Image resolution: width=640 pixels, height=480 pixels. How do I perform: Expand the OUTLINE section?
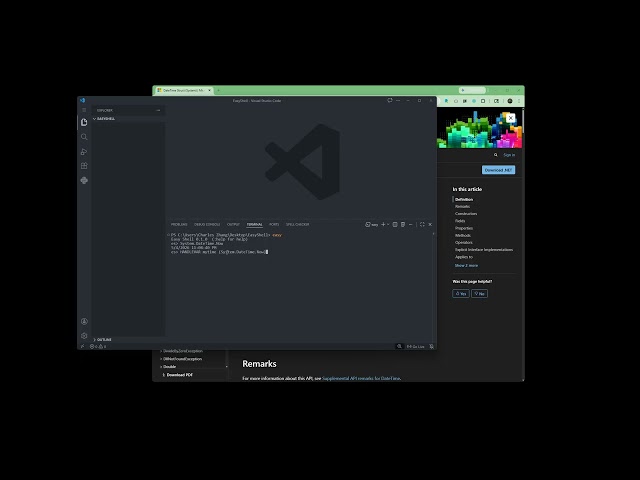pos(129,340)
